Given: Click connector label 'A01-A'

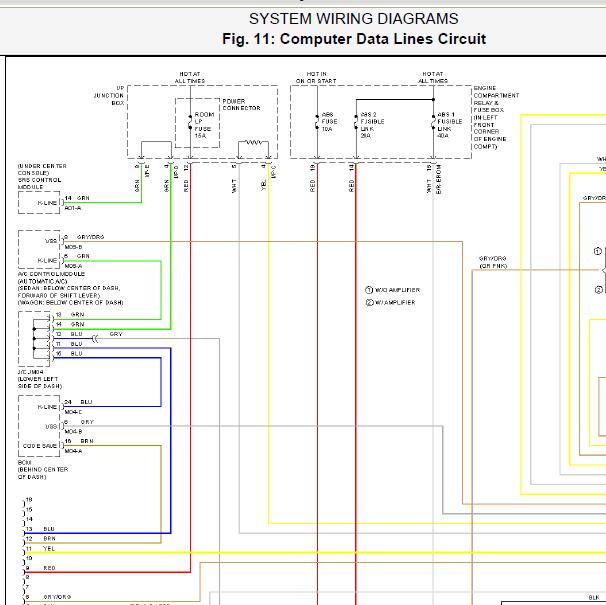Looking at the screenshot, I should point(73,208).
